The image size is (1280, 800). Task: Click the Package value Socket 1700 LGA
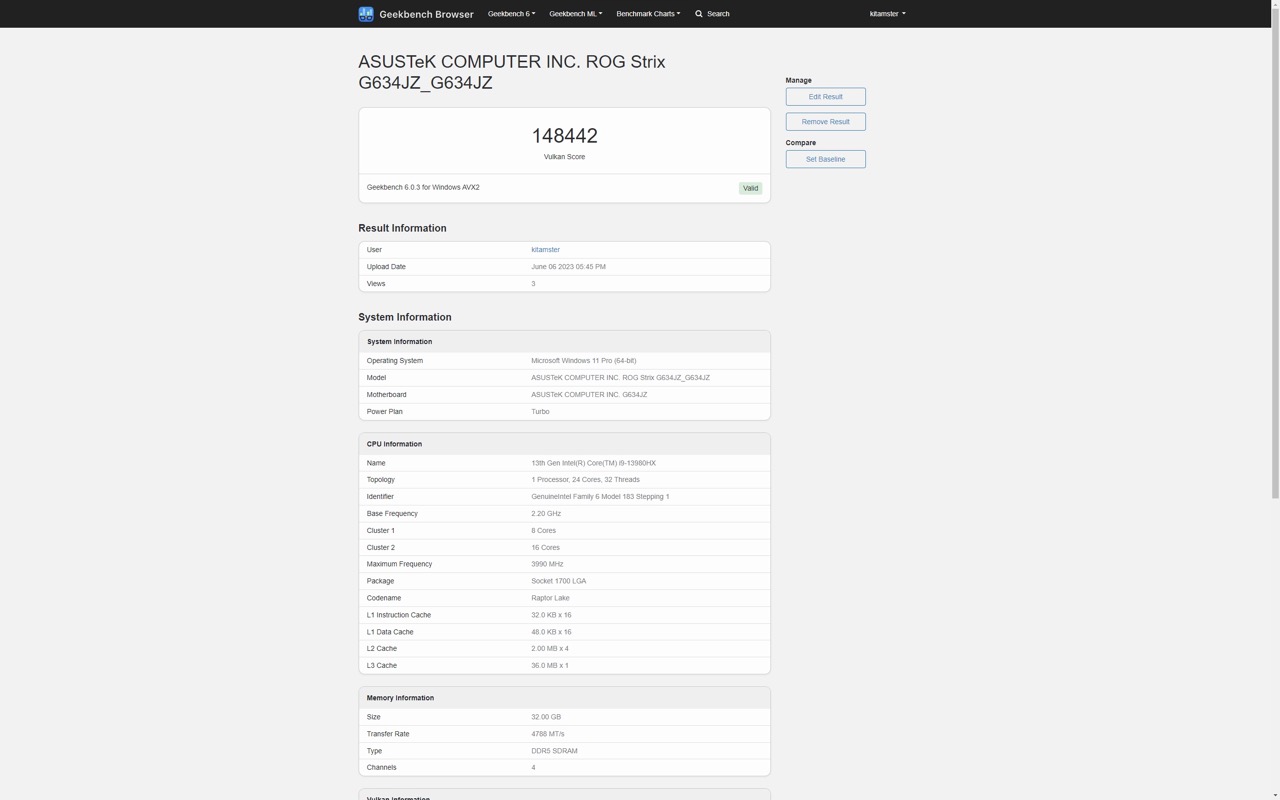[x=558, y=581]
